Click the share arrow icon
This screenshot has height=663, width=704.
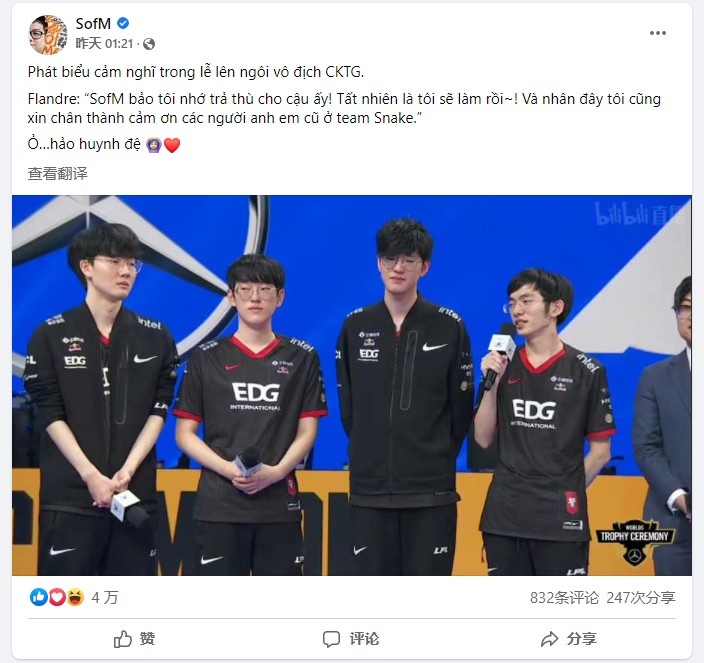tap(550, 639)
